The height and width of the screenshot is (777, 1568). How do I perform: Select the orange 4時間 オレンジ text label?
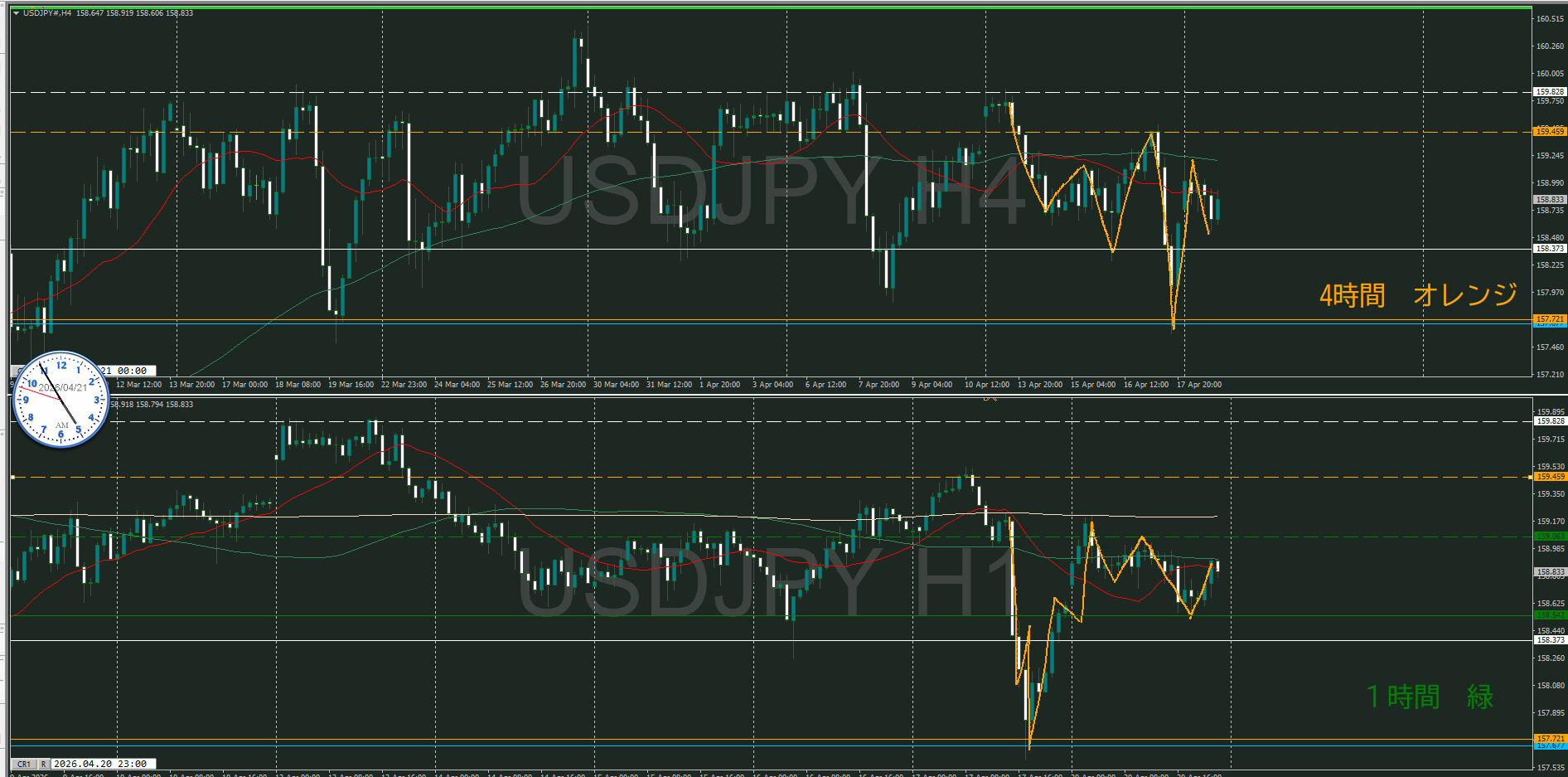coord(1418,295)
